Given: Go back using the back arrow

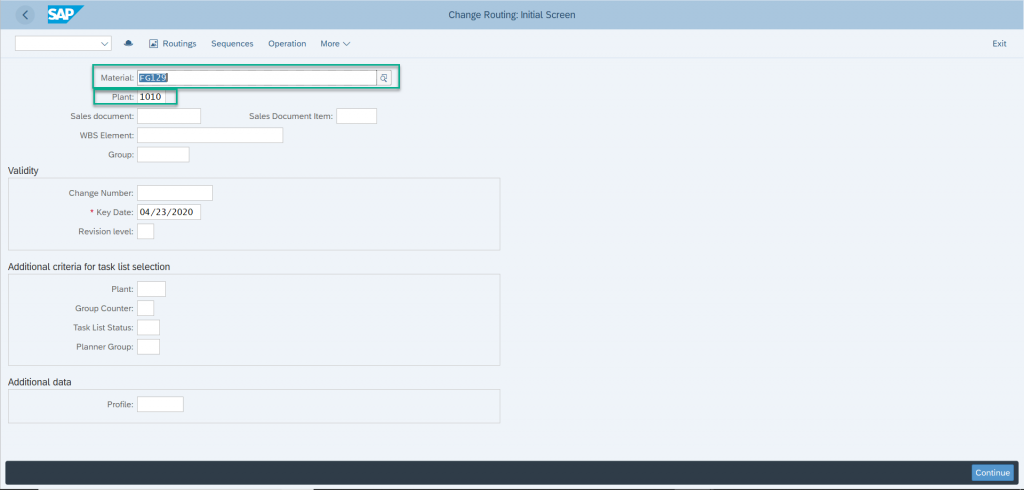Looking at the screenshot, I should (x=25, y=14).
